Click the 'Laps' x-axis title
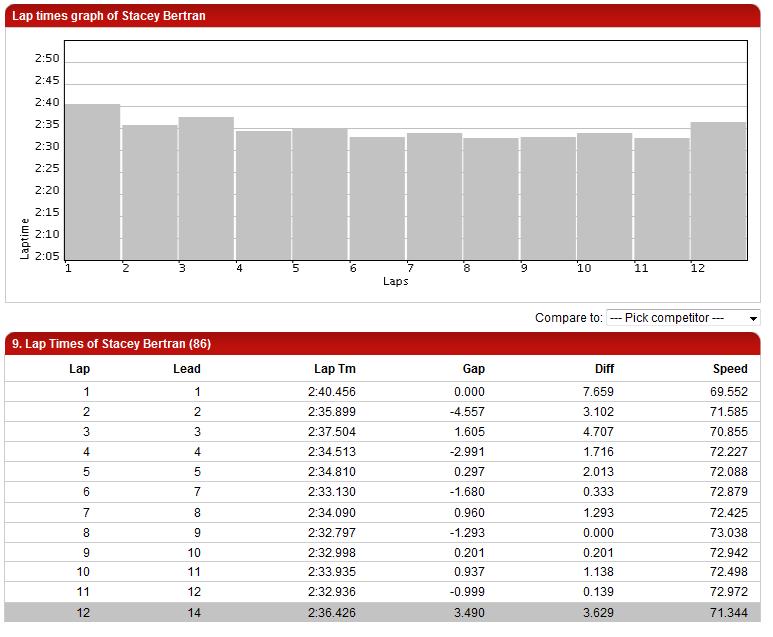The height and width of the screenshot is (637, 773). 396,282
